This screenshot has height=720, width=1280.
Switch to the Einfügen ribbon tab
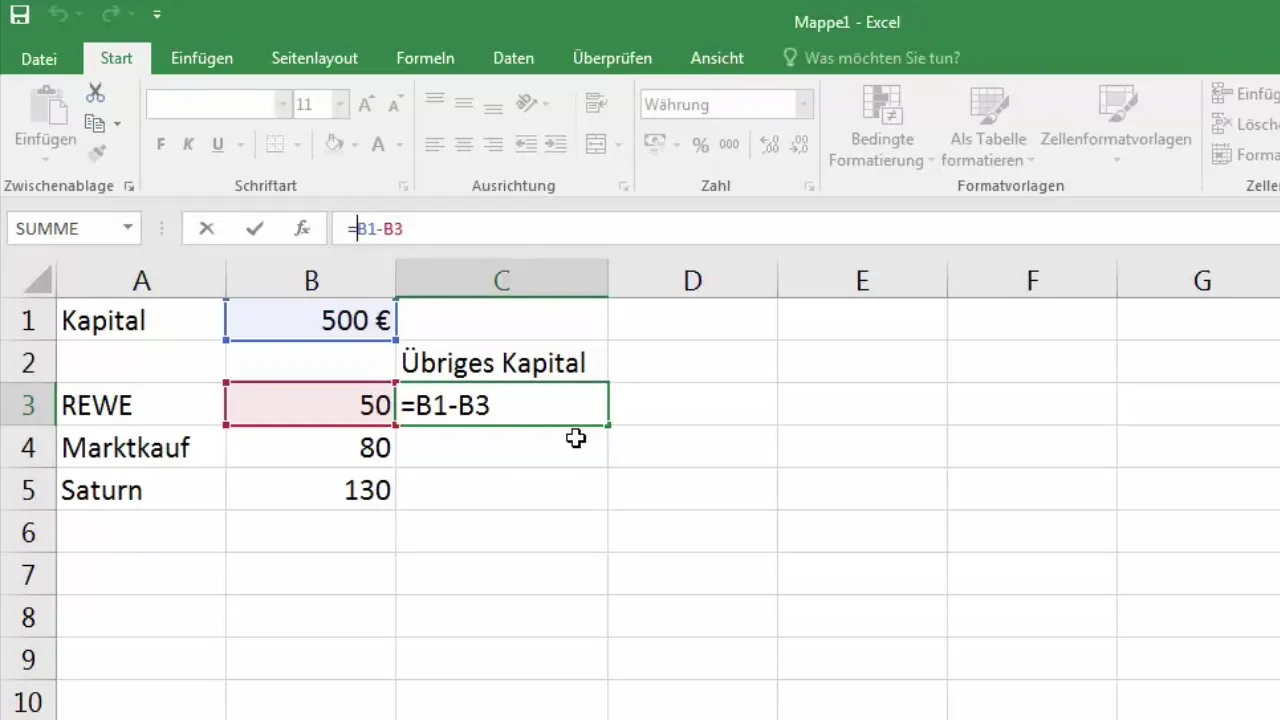coord(202,58)
